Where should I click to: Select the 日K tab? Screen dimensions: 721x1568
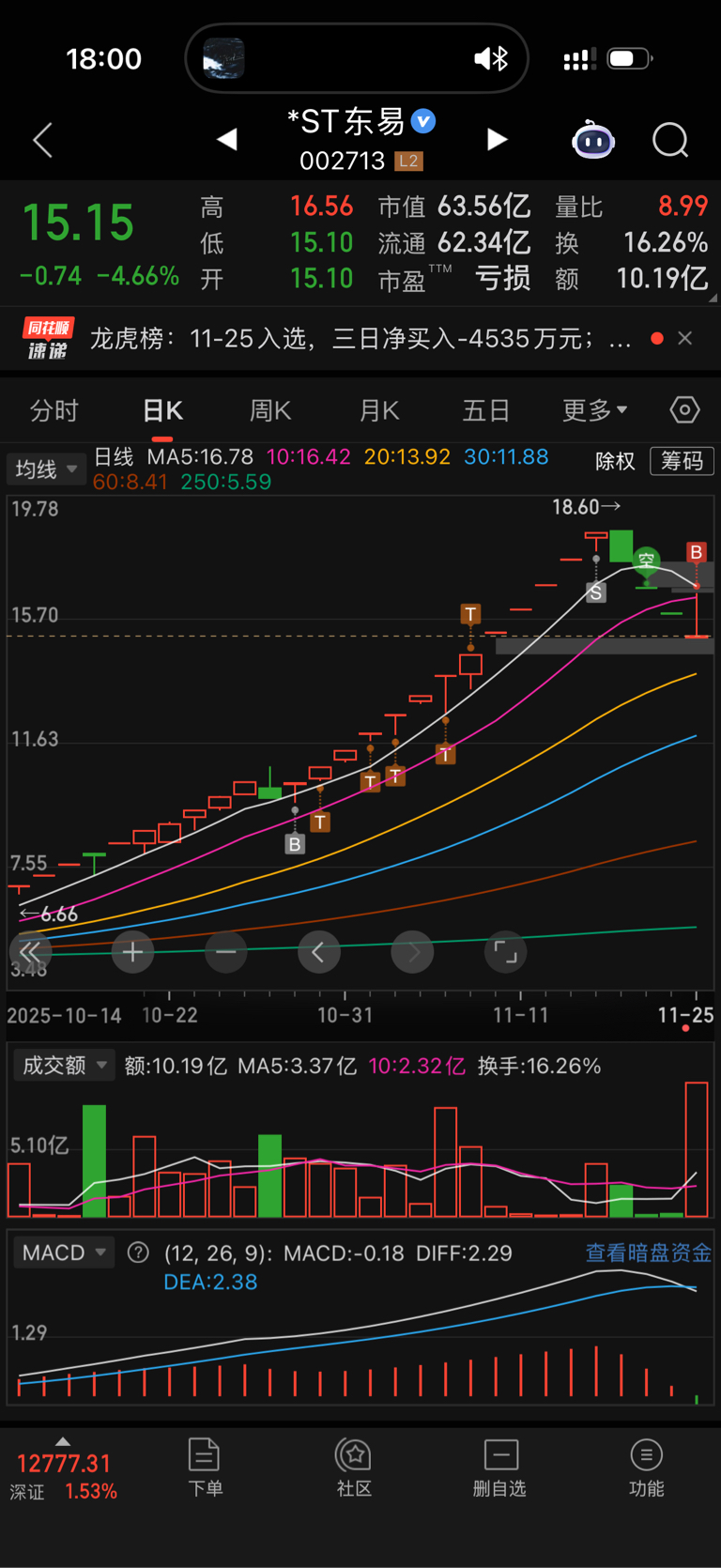tap(162, 411)
